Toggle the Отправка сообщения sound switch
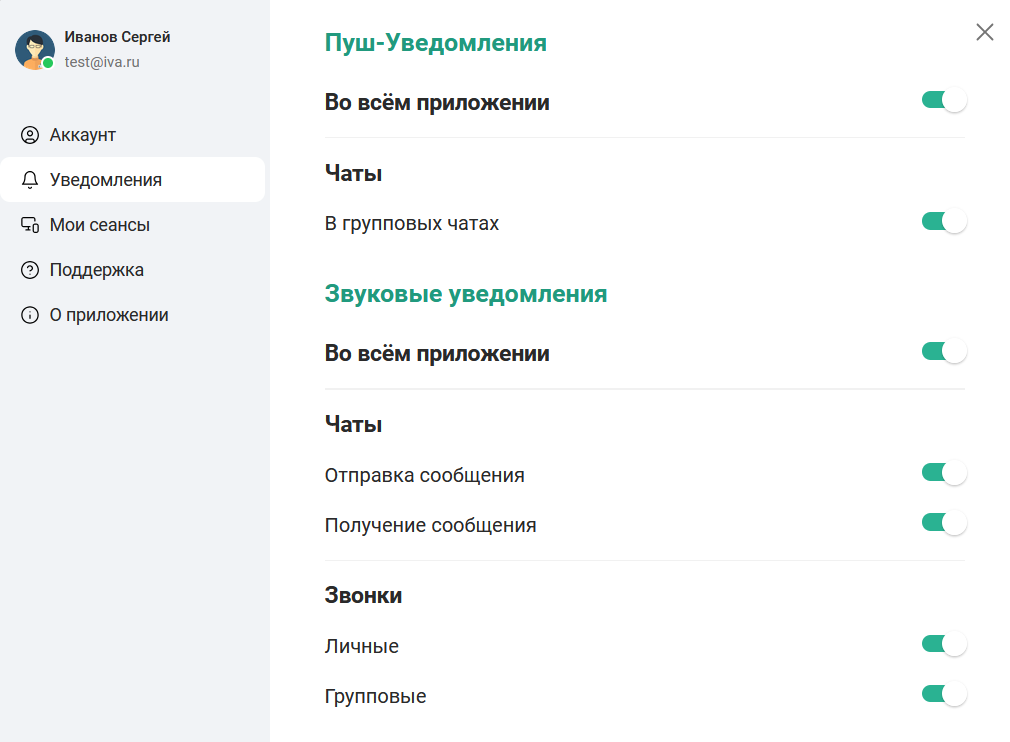This screenshot has width=1010, height=742. pos(943,472)
